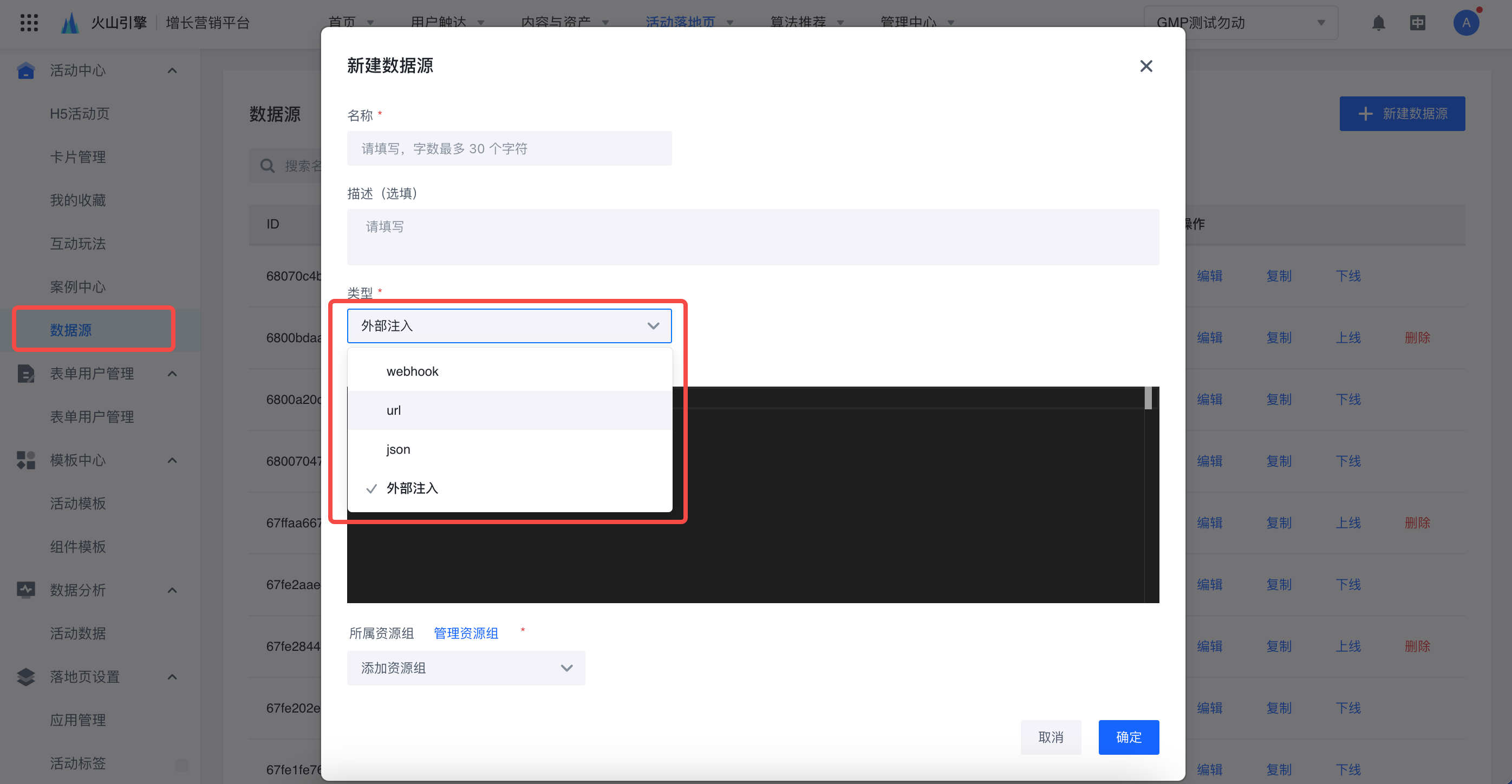Open the 添加资源组 dropdown
This screenshot has height=784, width=1512.
point(465,668)
